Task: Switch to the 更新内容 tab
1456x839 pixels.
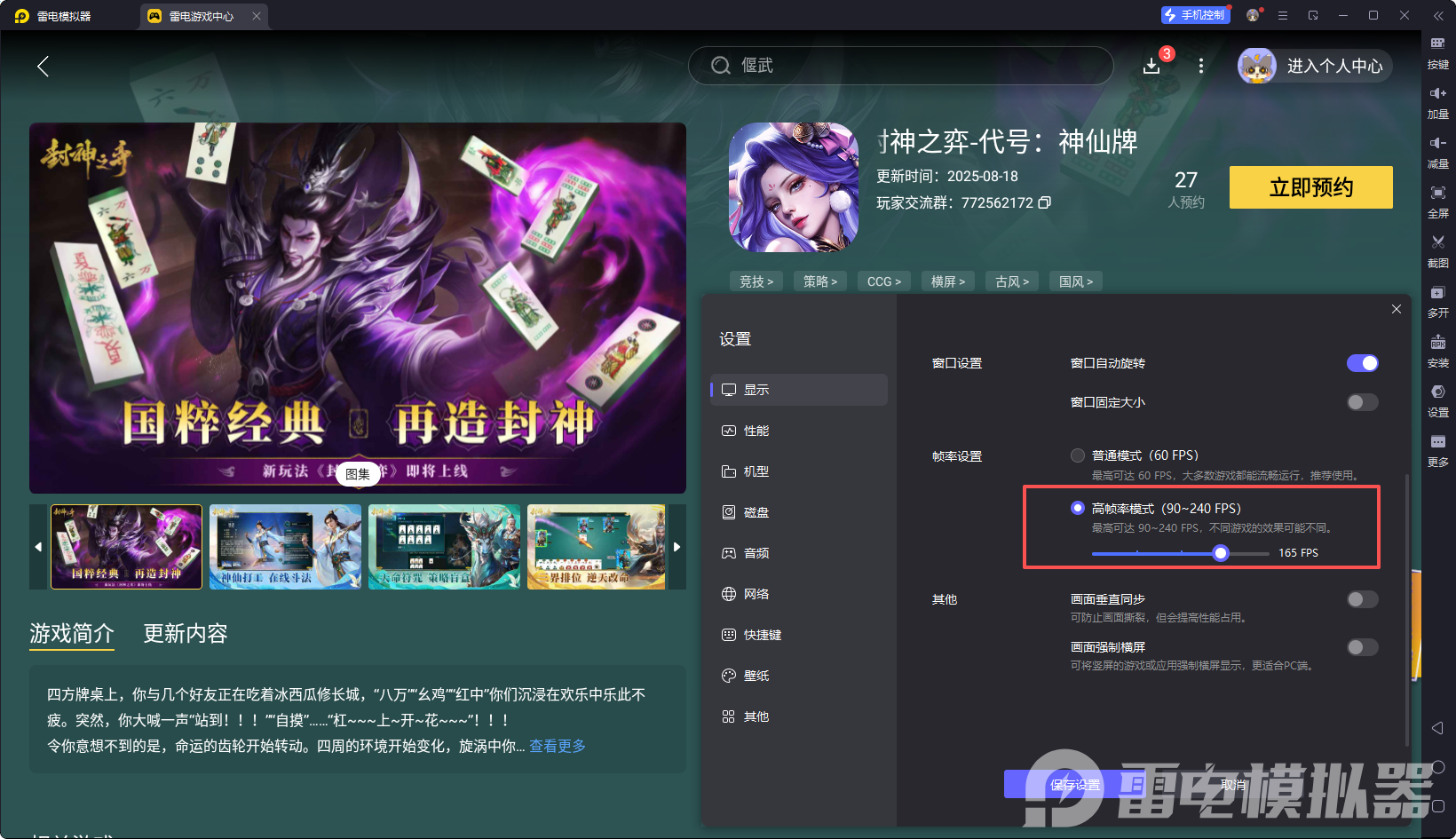Action: pos(185,633)
